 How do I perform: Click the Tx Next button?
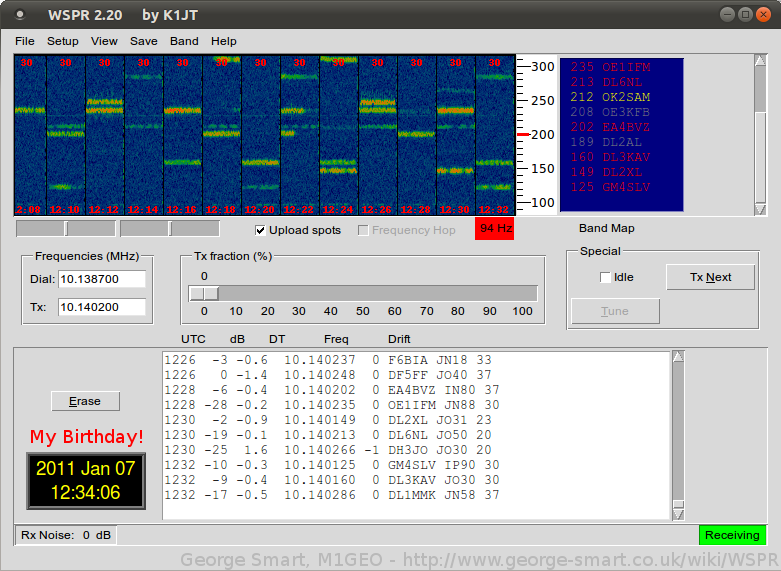(710, 277)
